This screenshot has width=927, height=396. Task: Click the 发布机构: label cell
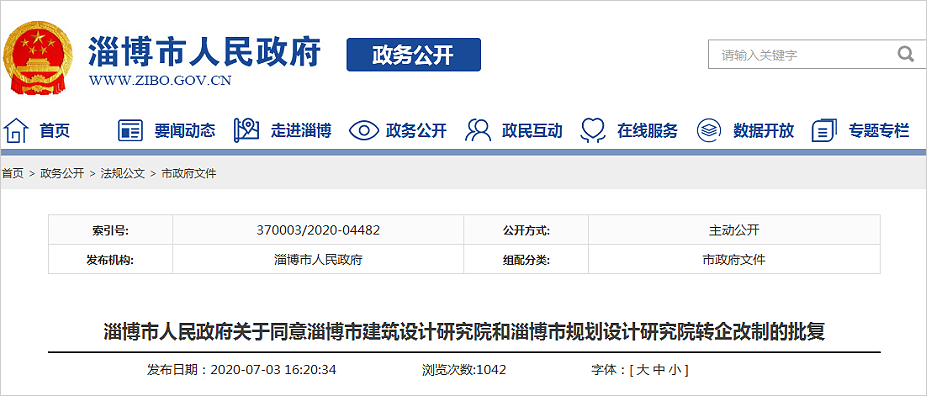click(111, 259)
